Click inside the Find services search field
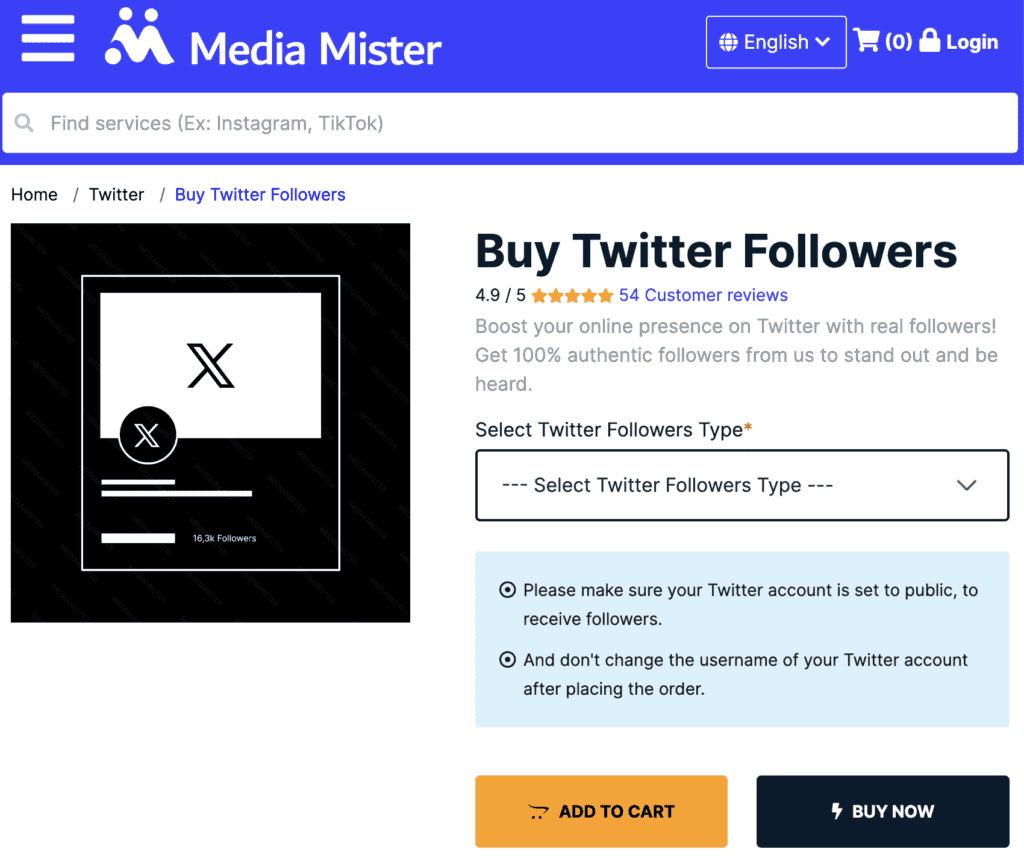 point(300,122)
